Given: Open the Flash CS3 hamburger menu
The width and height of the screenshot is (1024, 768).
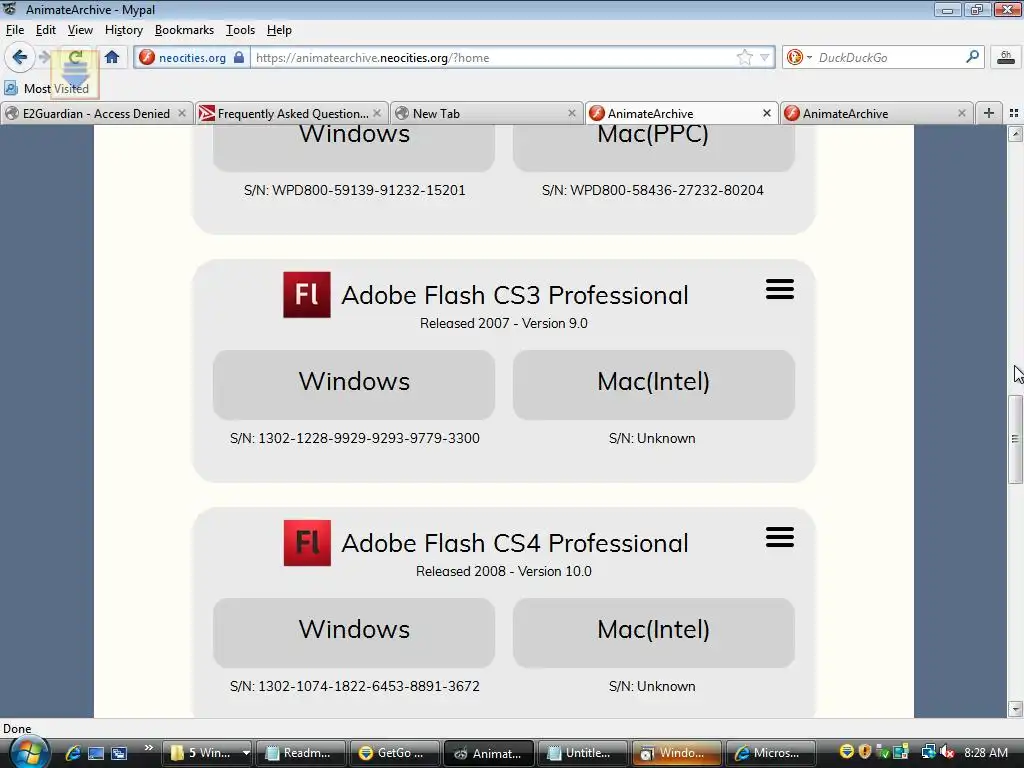Looking at the screenshot, I should pyautogui.click(x=780, y=289).
